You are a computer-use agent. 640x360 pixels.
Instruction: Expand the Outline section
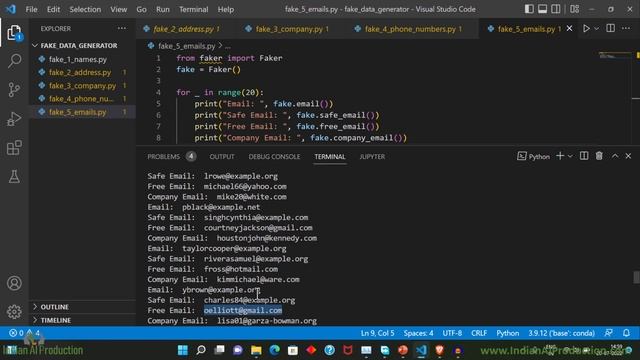pos(82,307)
